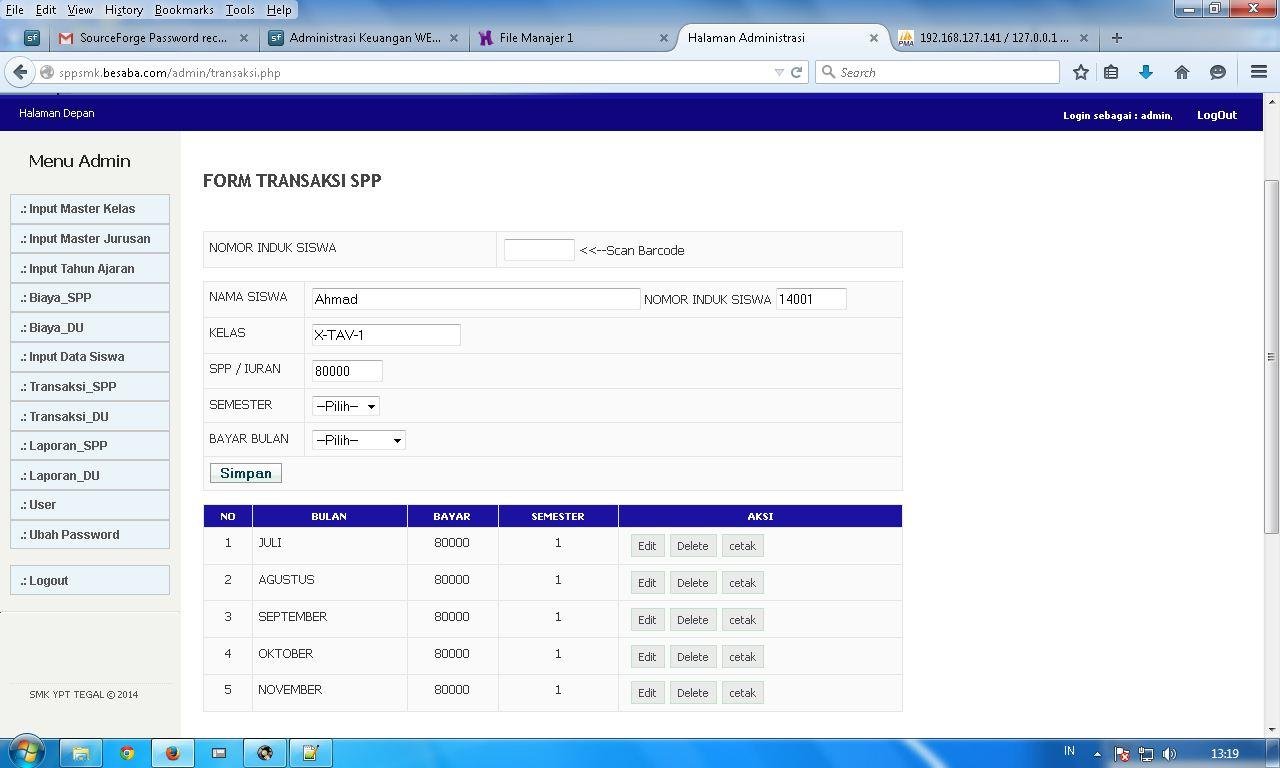Expand the SEMESTER dropdown
Screen dimensions: 1280x768
(x=345, y=406)
